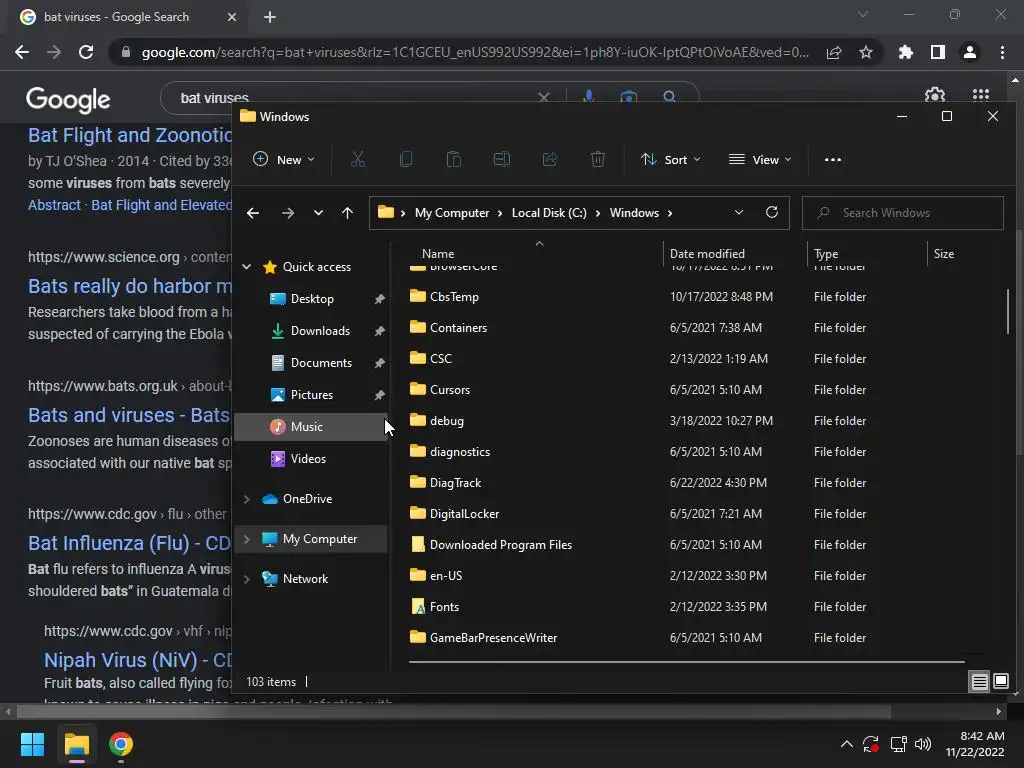Click the Share icon in Explorer toolbar
1024x768 pixels.
[550, 159]
